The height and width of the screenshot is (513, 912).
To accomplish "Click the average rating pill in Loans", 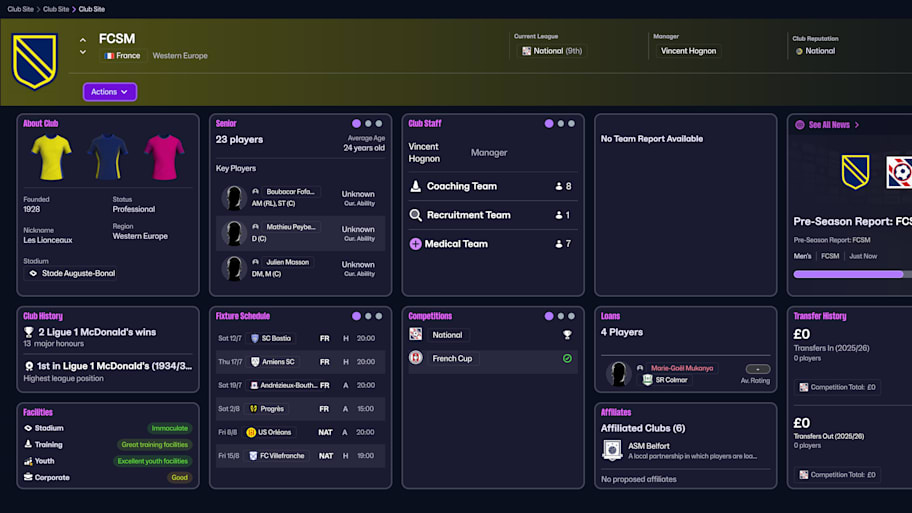I will pyautogui.click(x=758, y=369).
